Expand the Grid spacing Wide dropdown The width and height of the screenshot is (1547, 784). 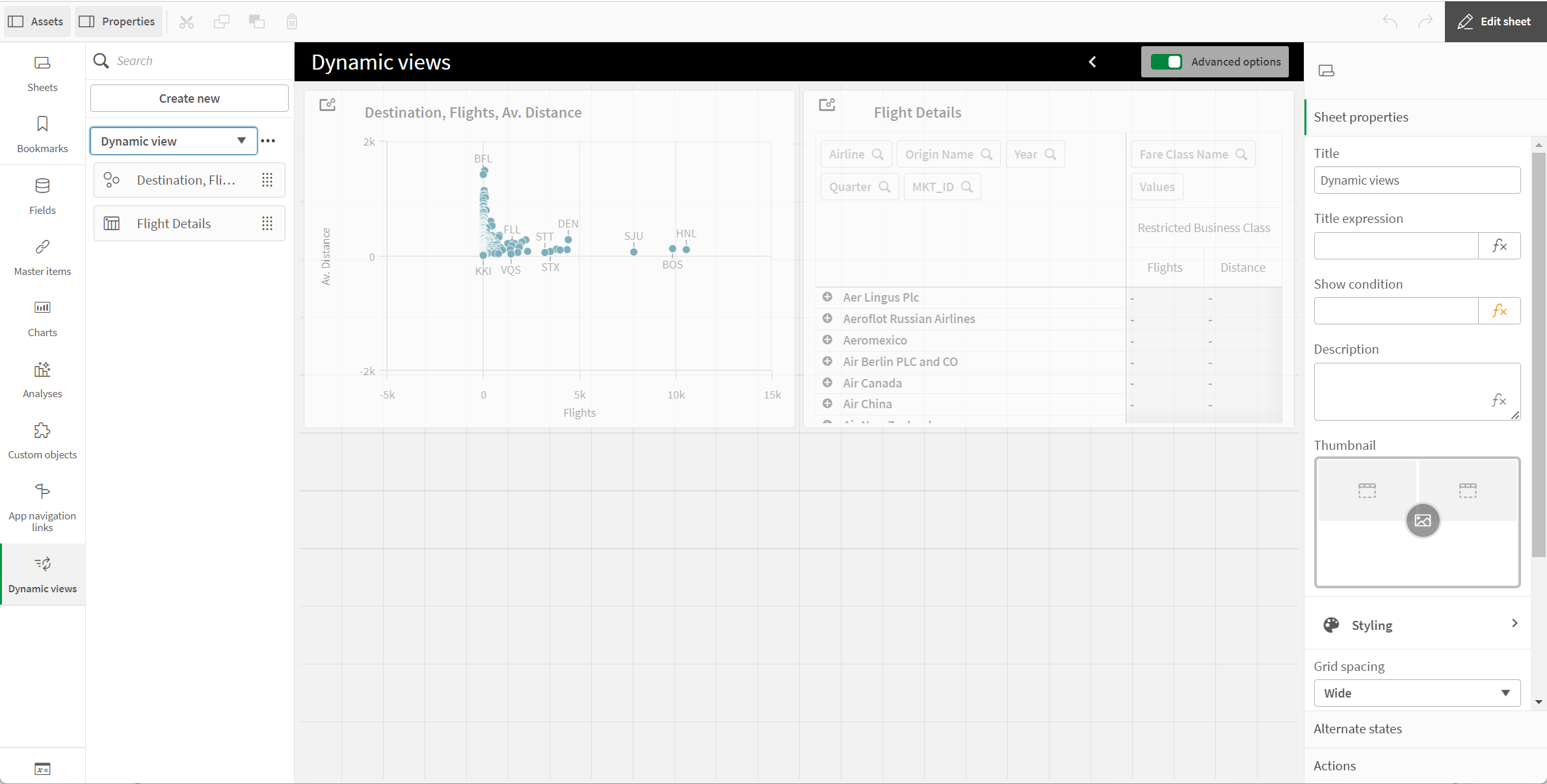click(1416, 692)
